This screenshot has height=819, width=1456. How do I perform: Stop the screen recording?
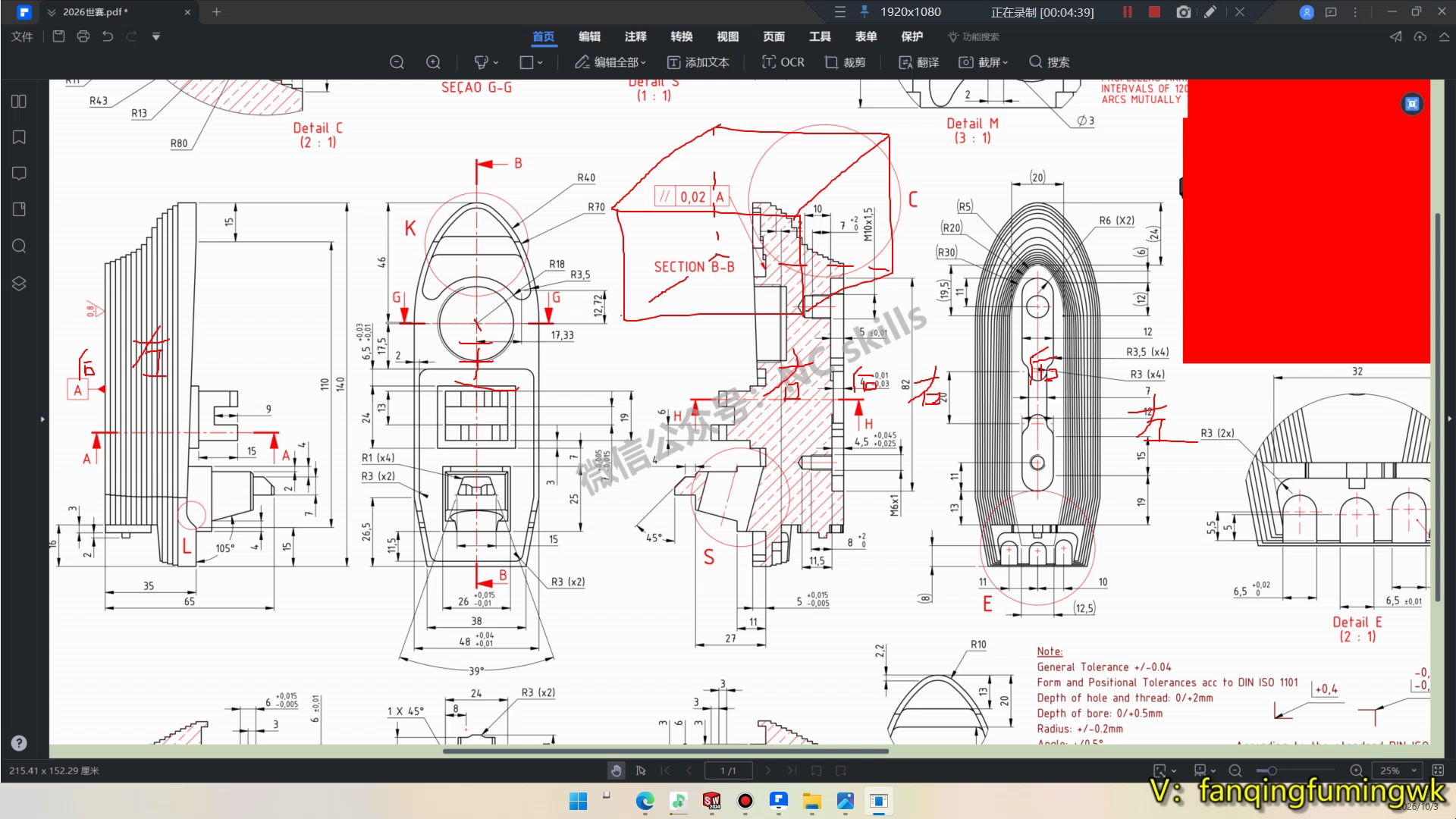pos(1154,12)
